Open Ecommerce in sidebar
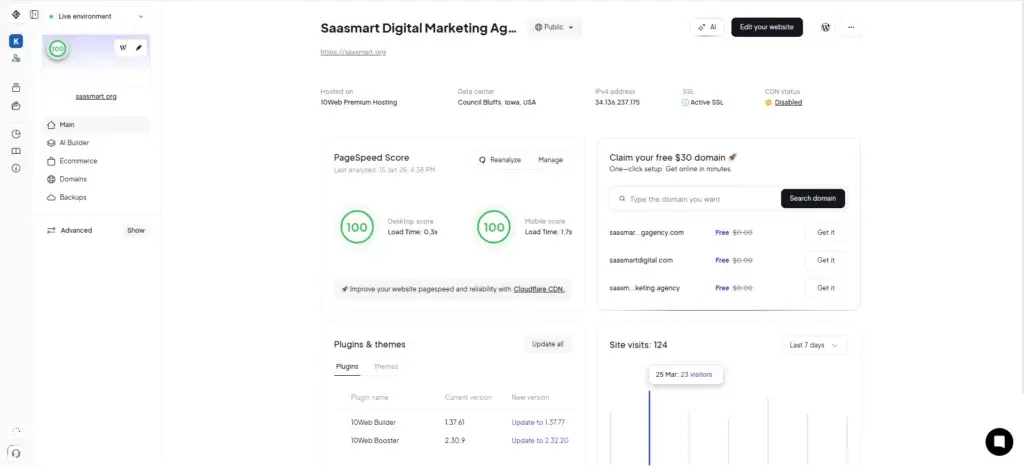This screenshot has width=1024, height=467. [97, 161]
